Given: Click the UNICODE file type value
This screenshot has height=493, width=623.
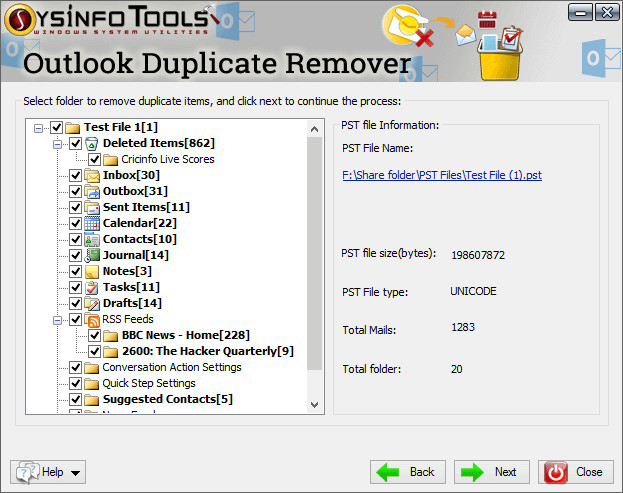Looking at the screenshot, I should tap(473, 292).
